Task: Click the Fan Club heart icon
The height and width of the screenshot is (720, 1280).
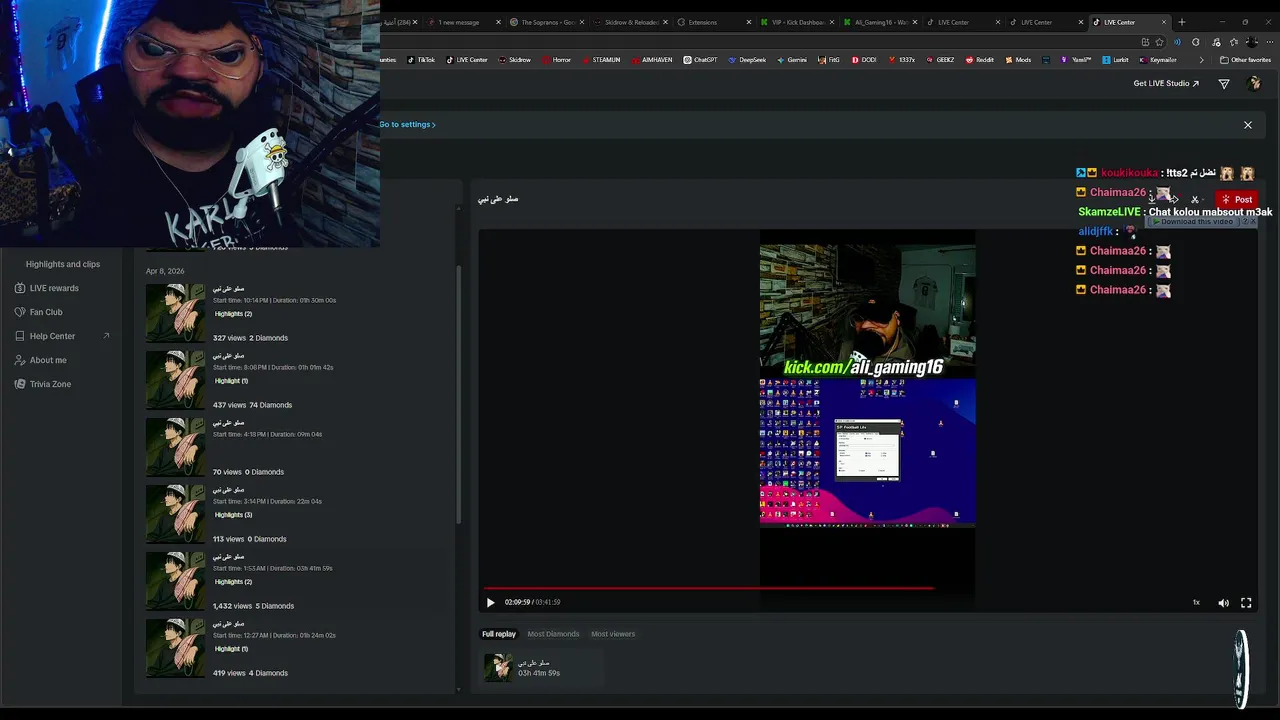Action: (20, 312)
